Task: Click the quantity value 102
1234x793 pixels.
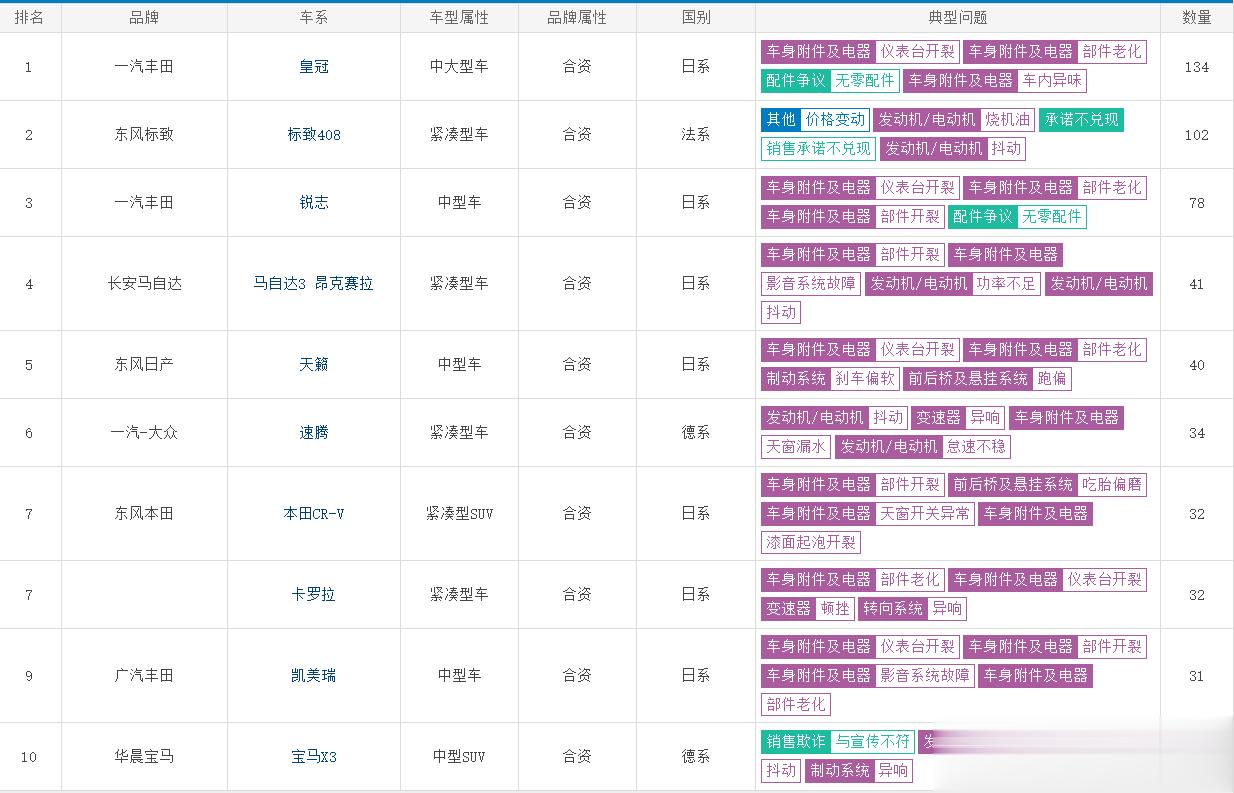Action: tap(1197, 135)
